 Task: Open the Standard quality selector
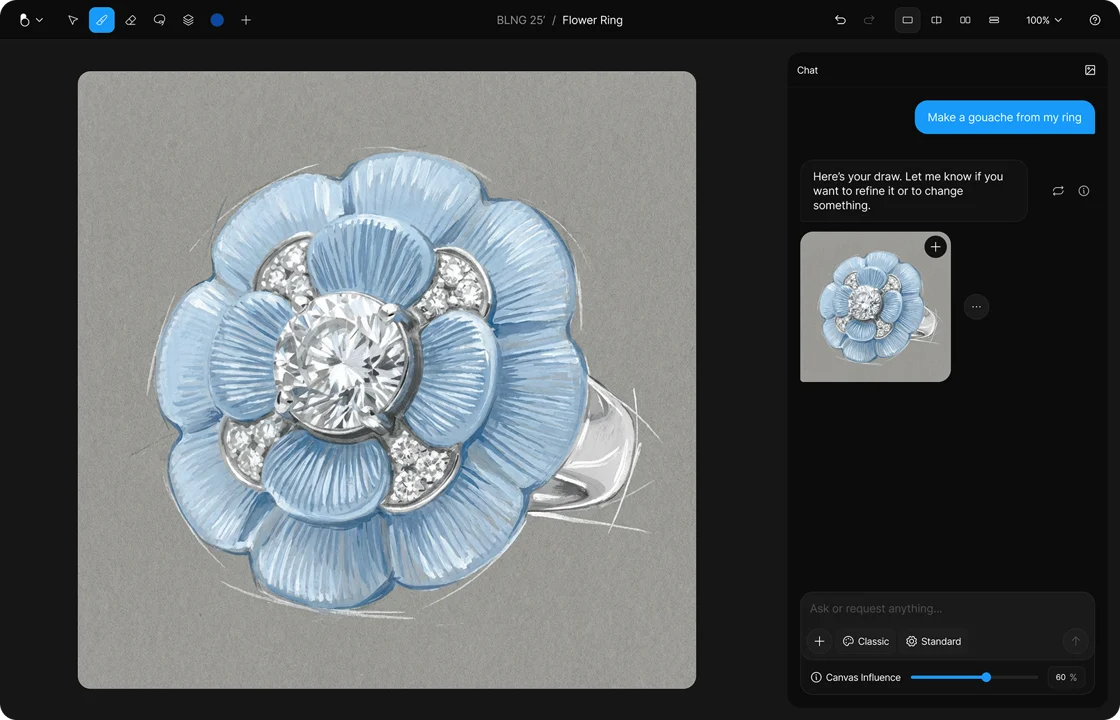click(x=934, y=641)
